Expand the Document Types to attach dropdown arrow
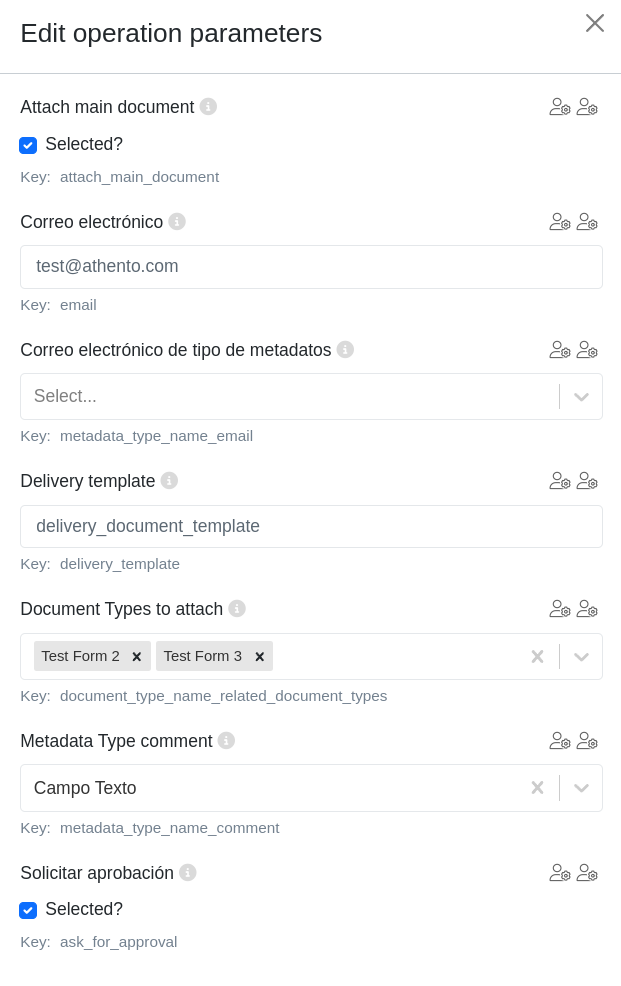Viewport: 621px width, 986px height. point(581,657)
